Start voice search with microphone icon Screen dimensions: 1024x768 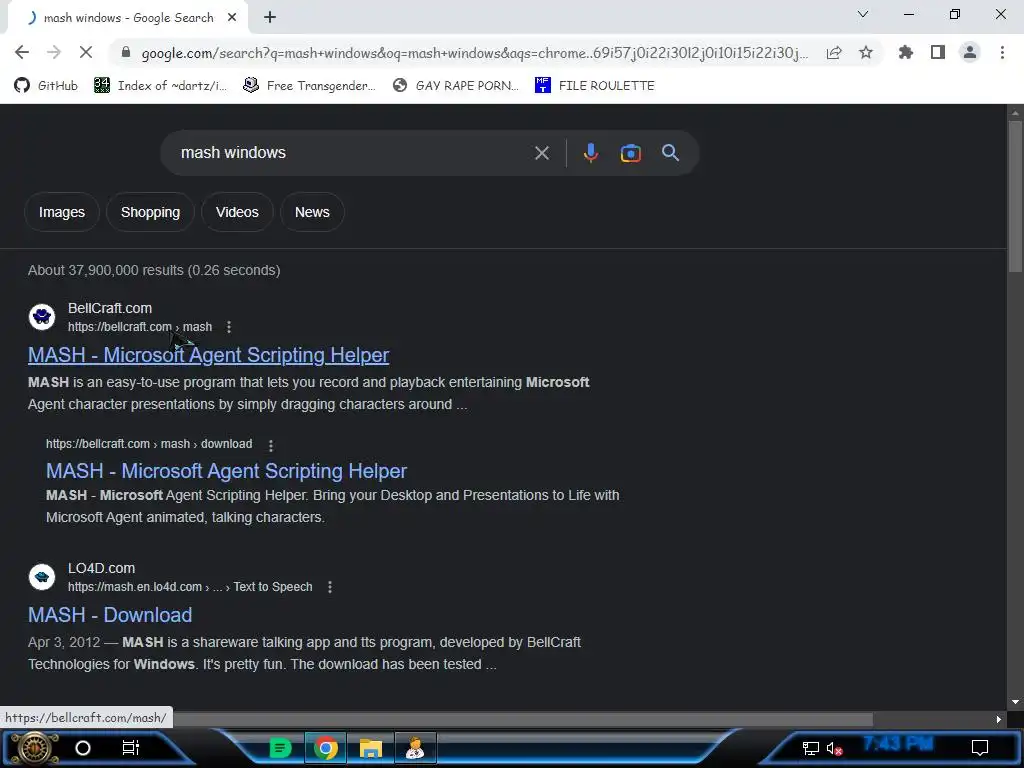pos(590,153)
